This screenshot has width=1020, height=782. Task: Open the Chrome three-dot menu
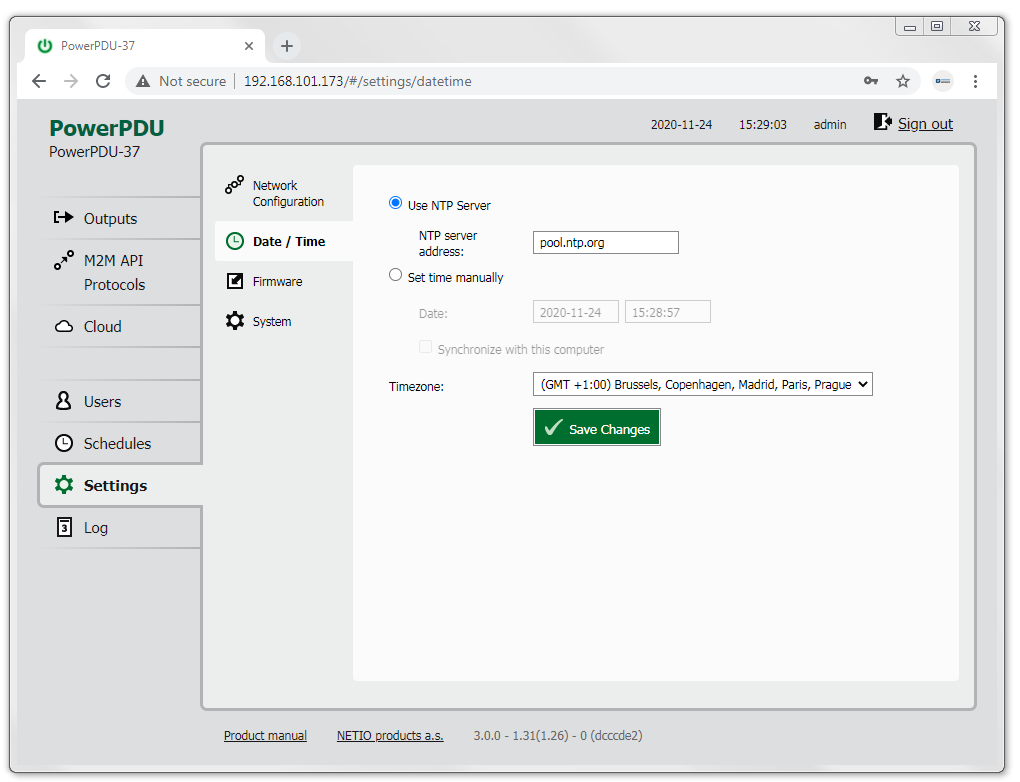point(975,81)
